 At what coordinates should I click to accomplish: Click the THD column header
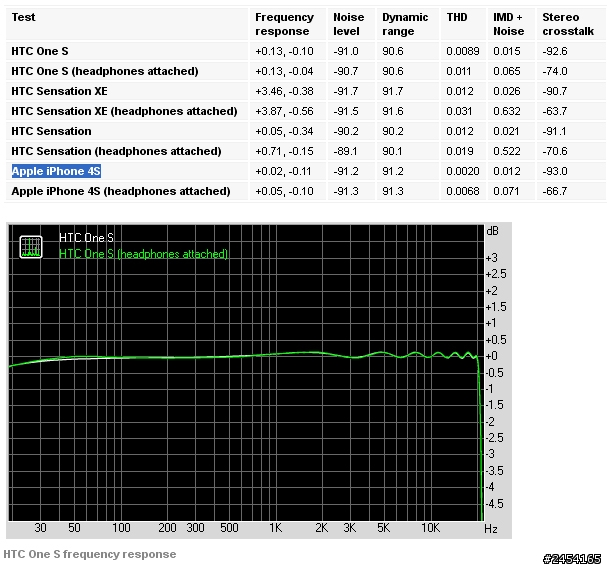pyautogui.click(x=457, y=17)
